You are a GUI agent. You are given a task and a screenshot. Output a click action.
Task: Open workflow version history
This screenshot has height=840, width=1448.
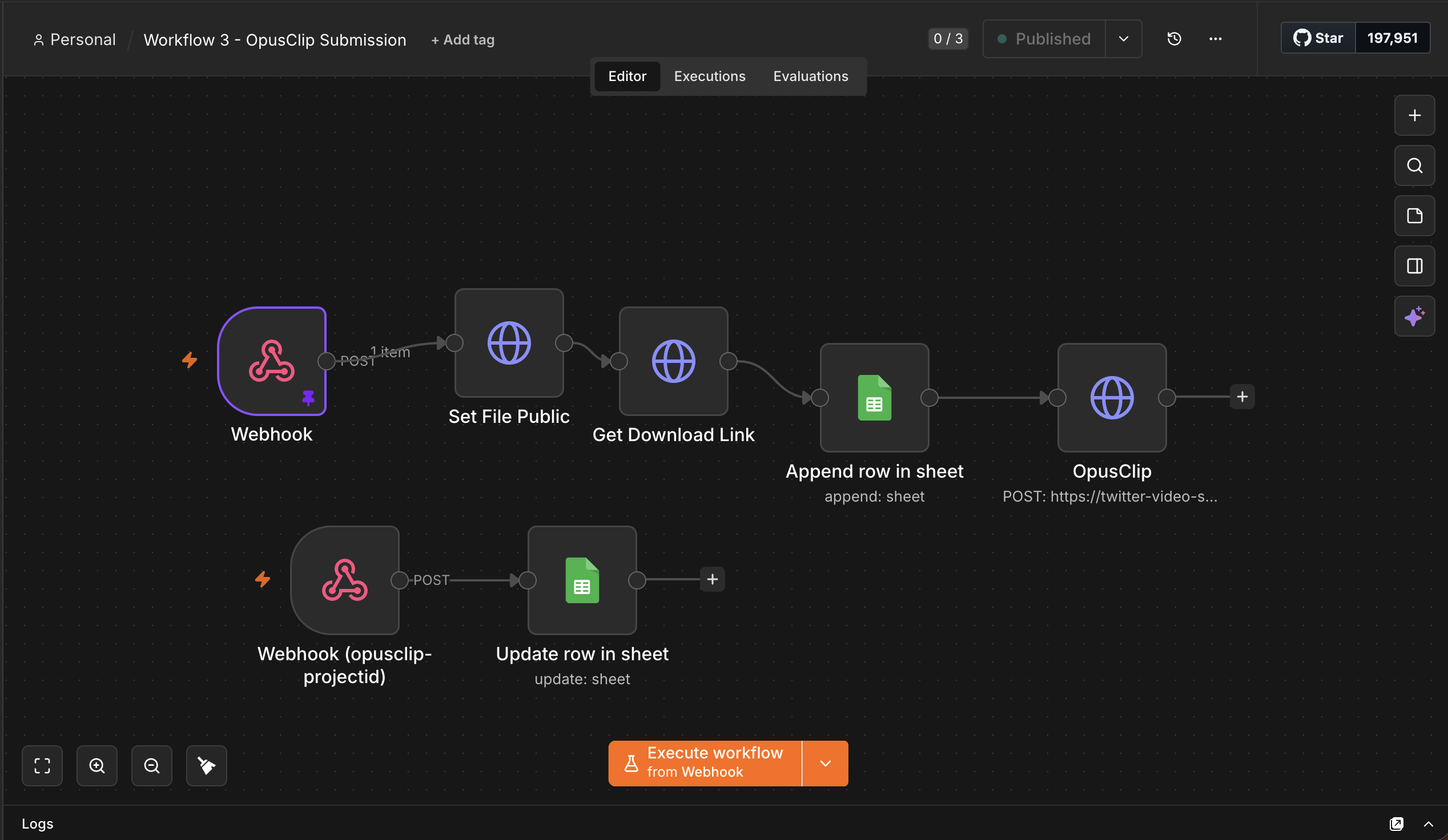1174,38
